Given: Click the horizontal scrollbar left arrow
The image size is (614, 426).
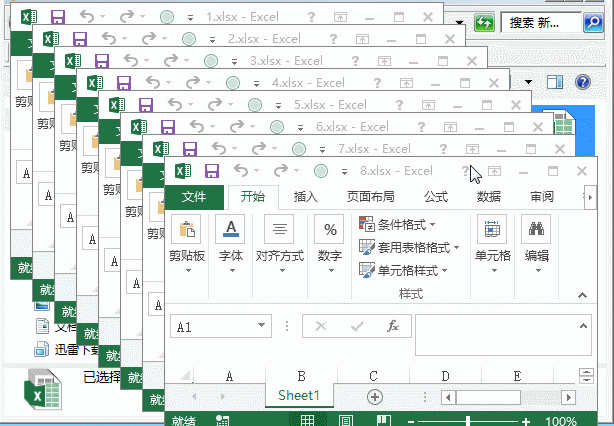Looking at the screenshot, I should pos(448,398).
